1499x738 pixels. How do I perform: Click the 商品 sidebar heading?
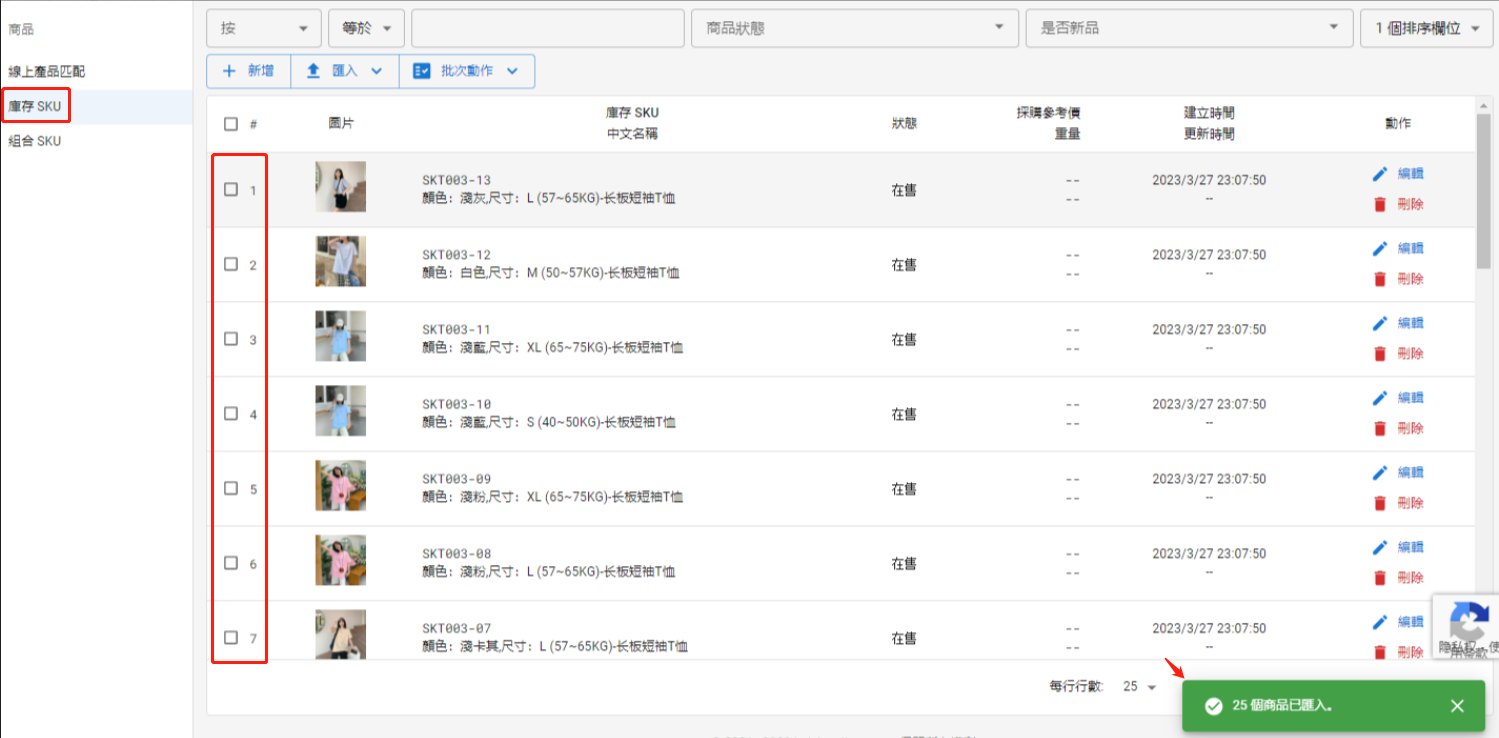(21, 30)
